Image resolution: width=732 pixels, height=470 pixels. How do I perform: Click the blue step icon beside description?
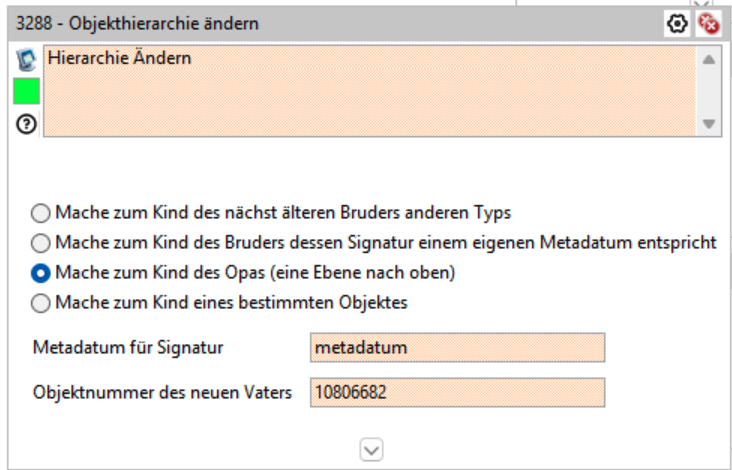tap(26, 60)
